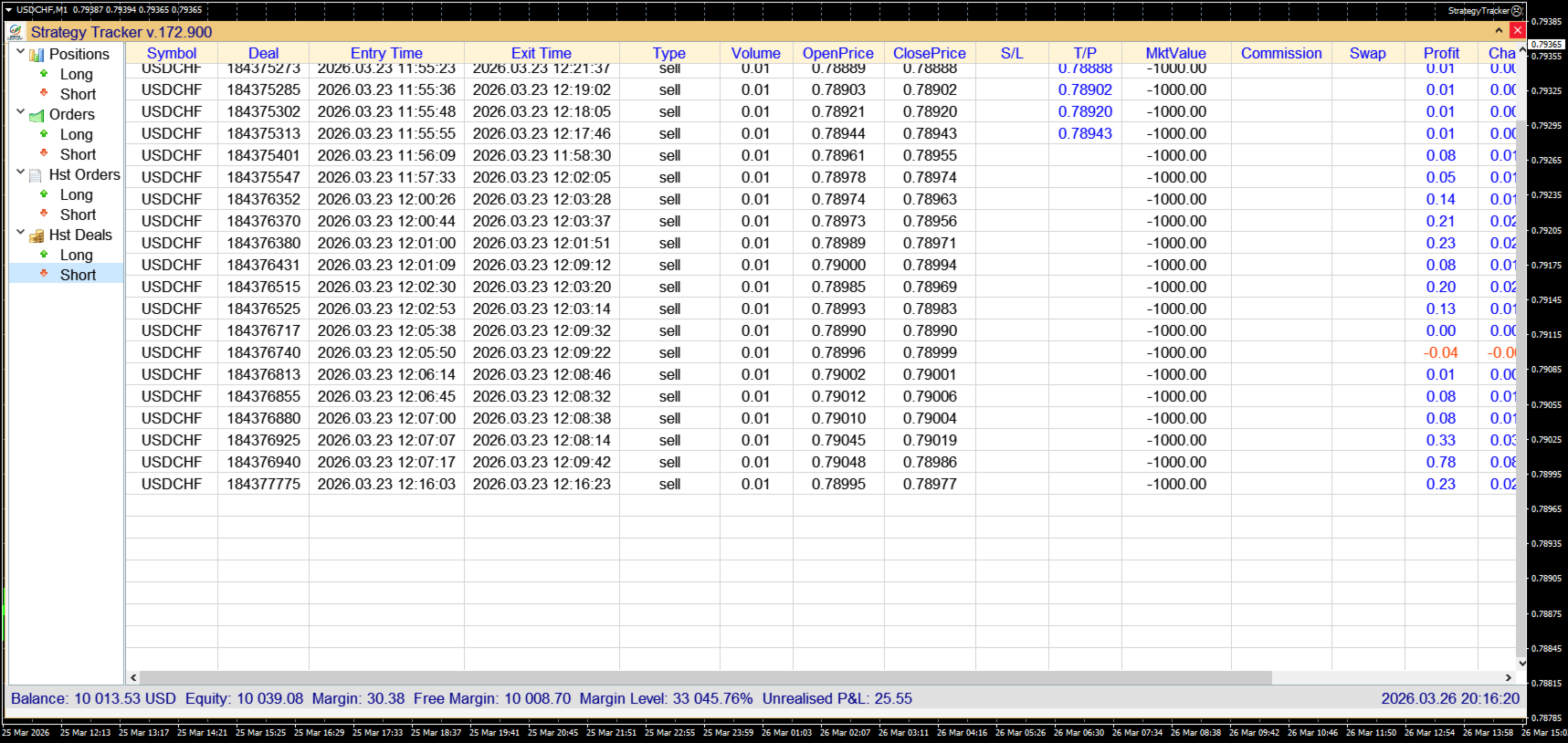Click the Hst Deals coins icon
Viewport: 1568px width, 743px height.
[37, 235]
